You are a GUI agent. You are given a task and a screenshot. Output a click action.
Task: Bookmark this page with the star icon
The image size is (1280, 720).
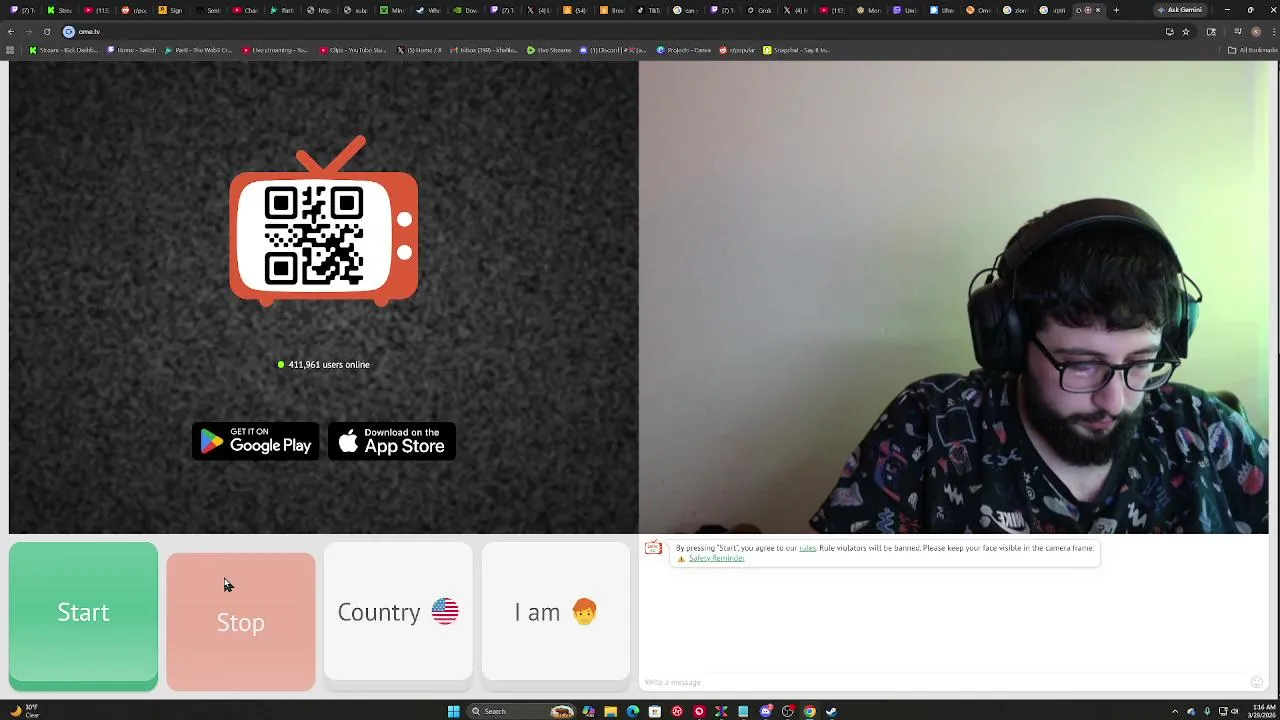click(x=1186, y=32)
